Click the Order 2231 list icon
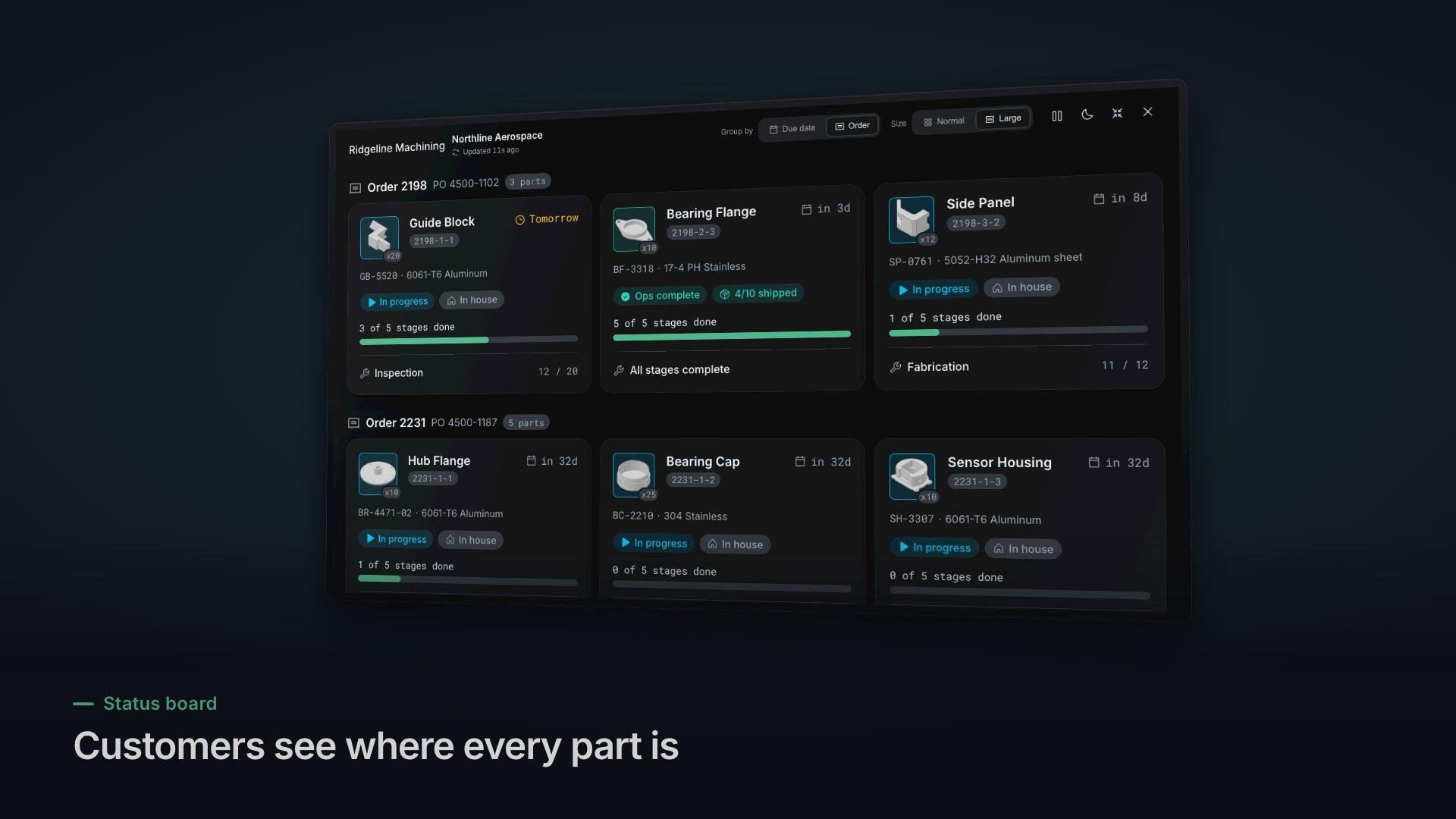 pos(353,423)
